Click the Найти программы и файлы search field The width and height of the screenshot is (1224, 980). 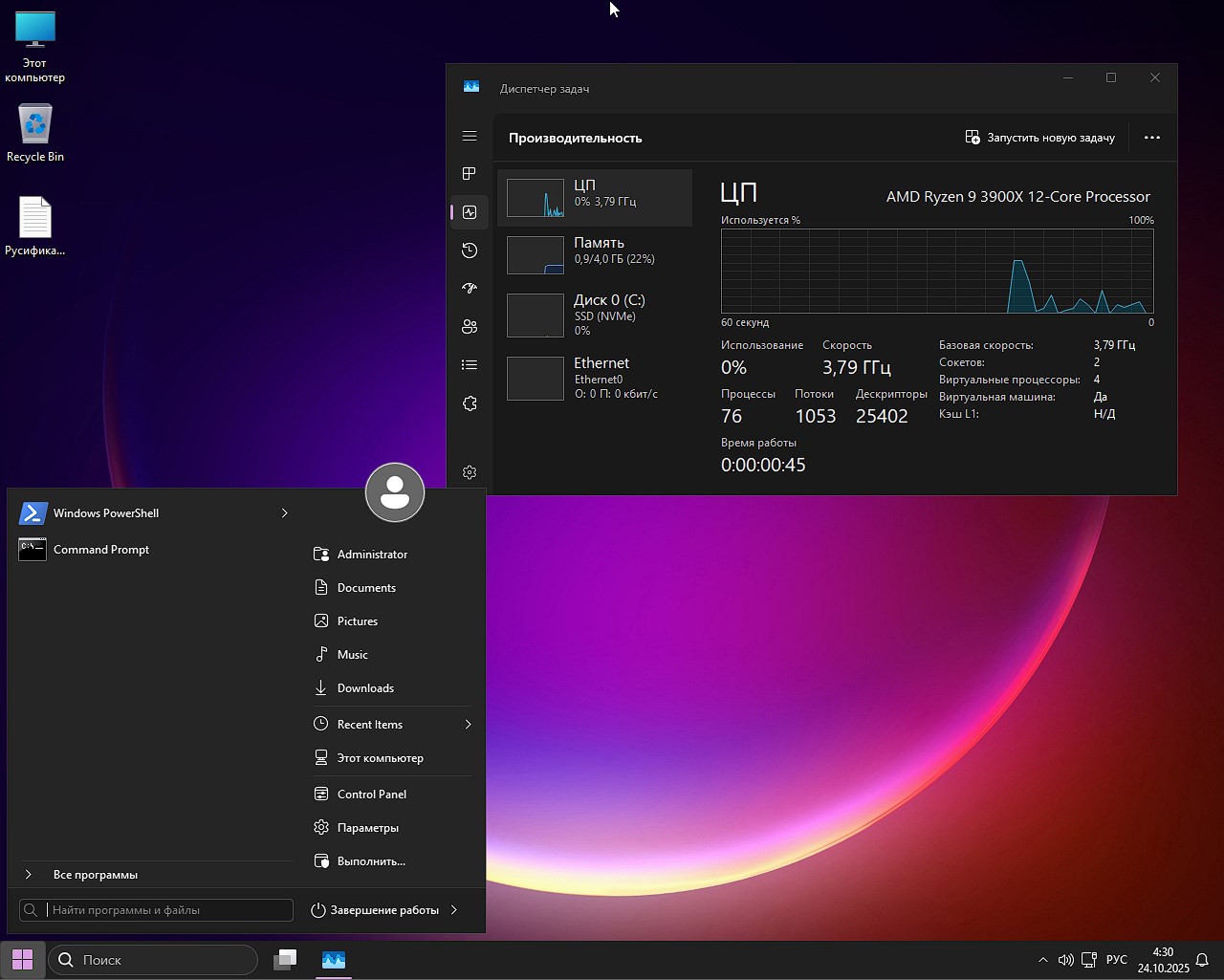pos(167,910)
